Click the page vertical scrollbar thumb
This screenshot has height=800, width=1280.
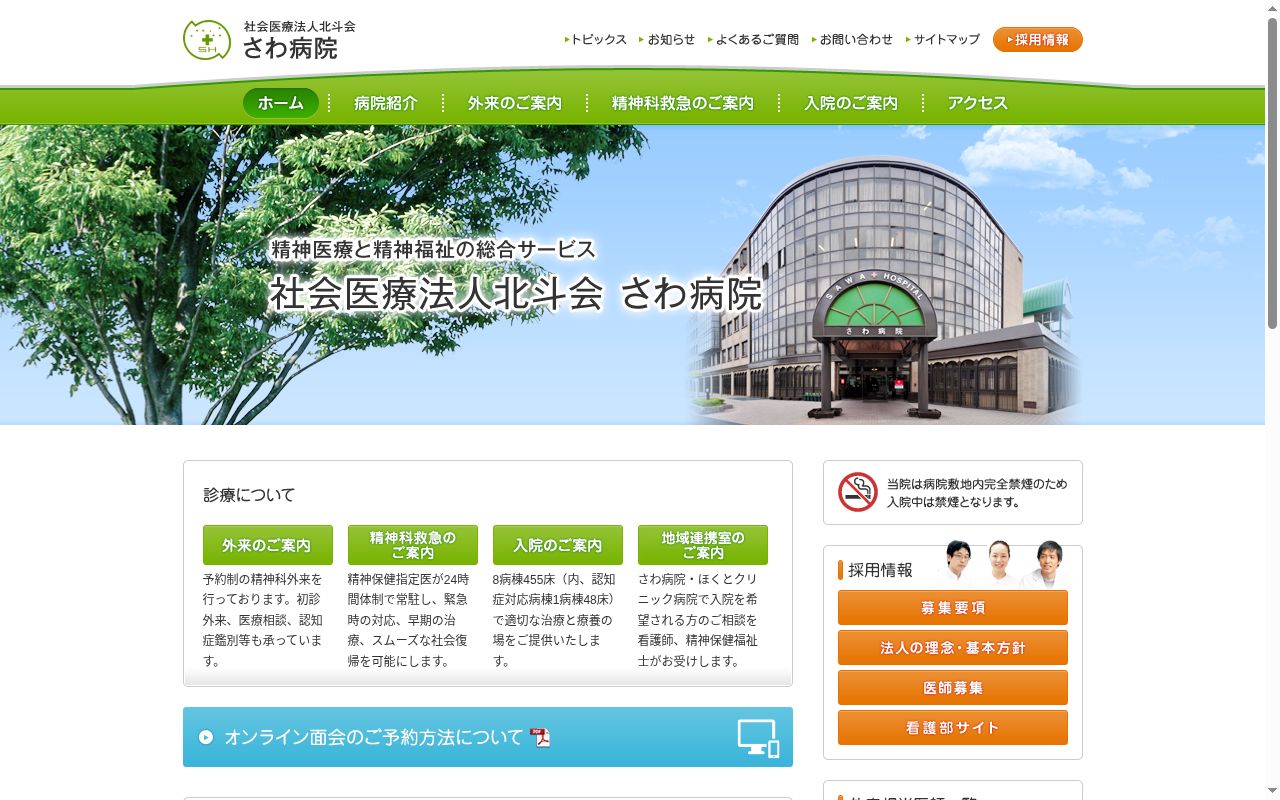[1272, 172]
